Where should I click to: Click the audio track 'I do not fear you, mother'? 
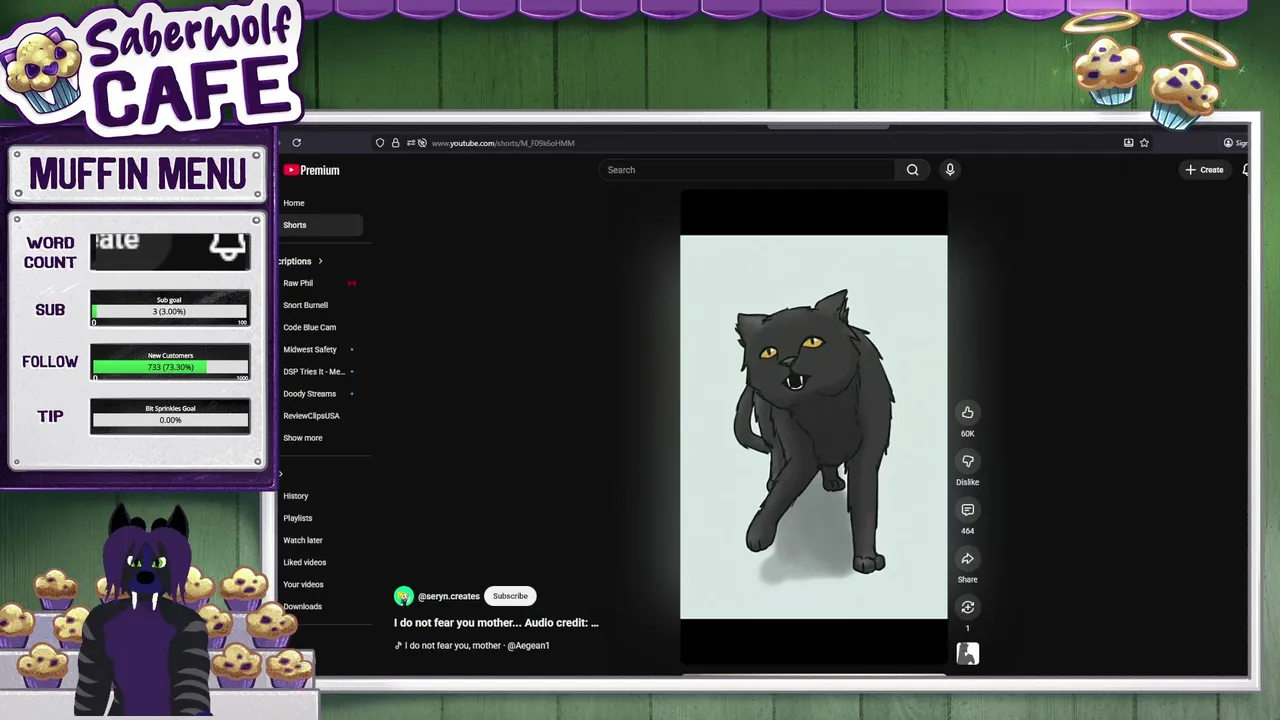(x=473, y=645)
